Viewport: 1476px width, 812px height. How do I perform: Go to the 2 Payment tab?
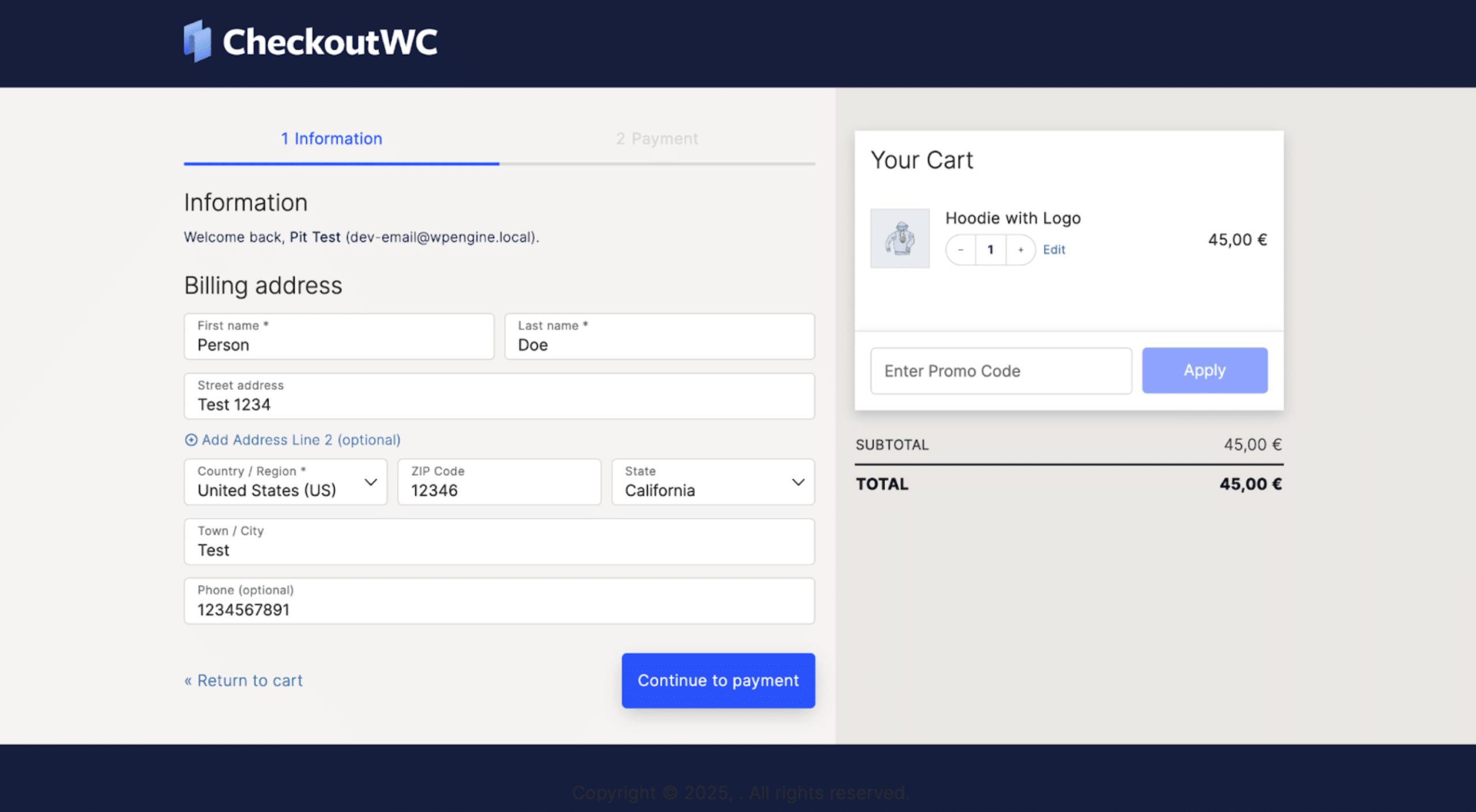[657, 139]
